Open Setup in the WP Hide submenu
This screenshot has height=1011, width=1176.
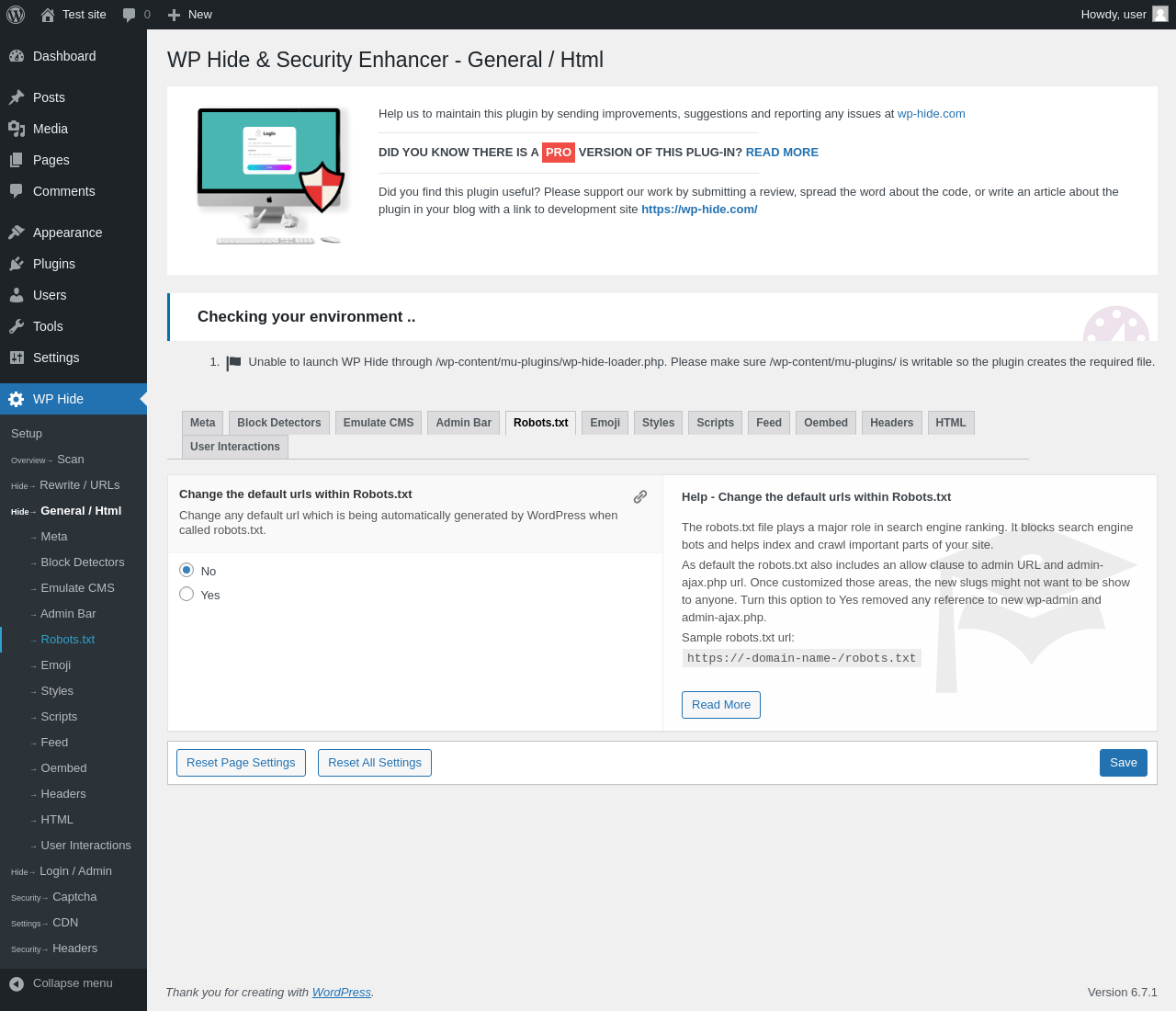[x=73, y=434]
